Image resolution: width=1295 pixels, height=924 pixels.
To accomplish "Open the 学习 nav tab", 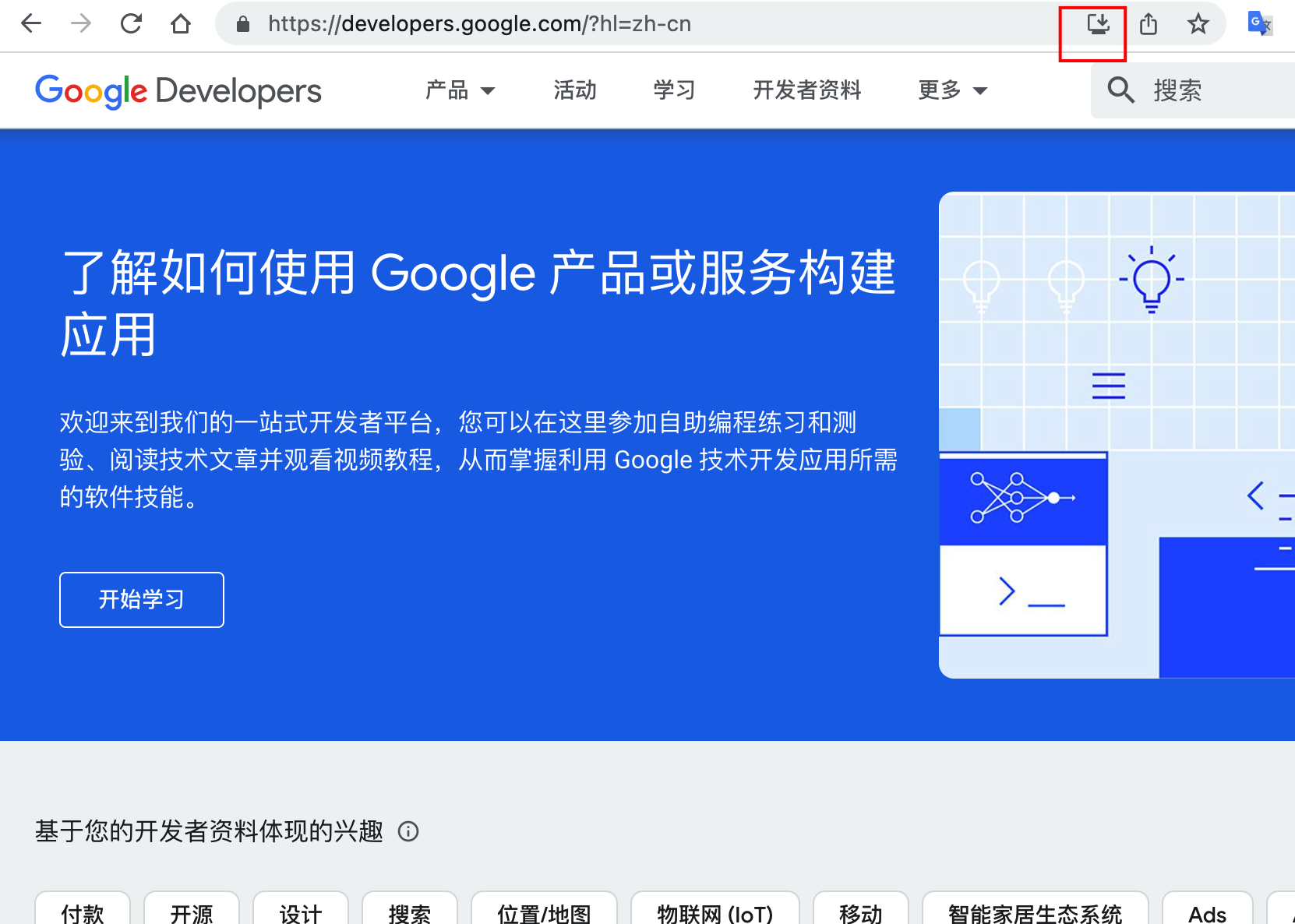I will [675, 90].
